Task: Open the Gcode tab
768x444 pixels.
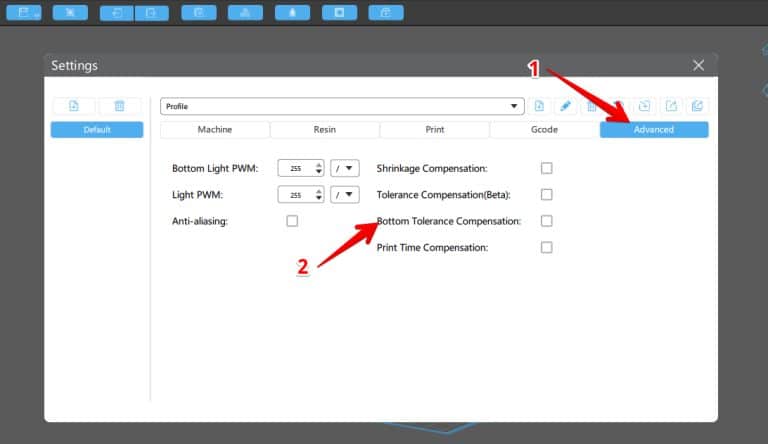Action: click(x=544, y=129)
